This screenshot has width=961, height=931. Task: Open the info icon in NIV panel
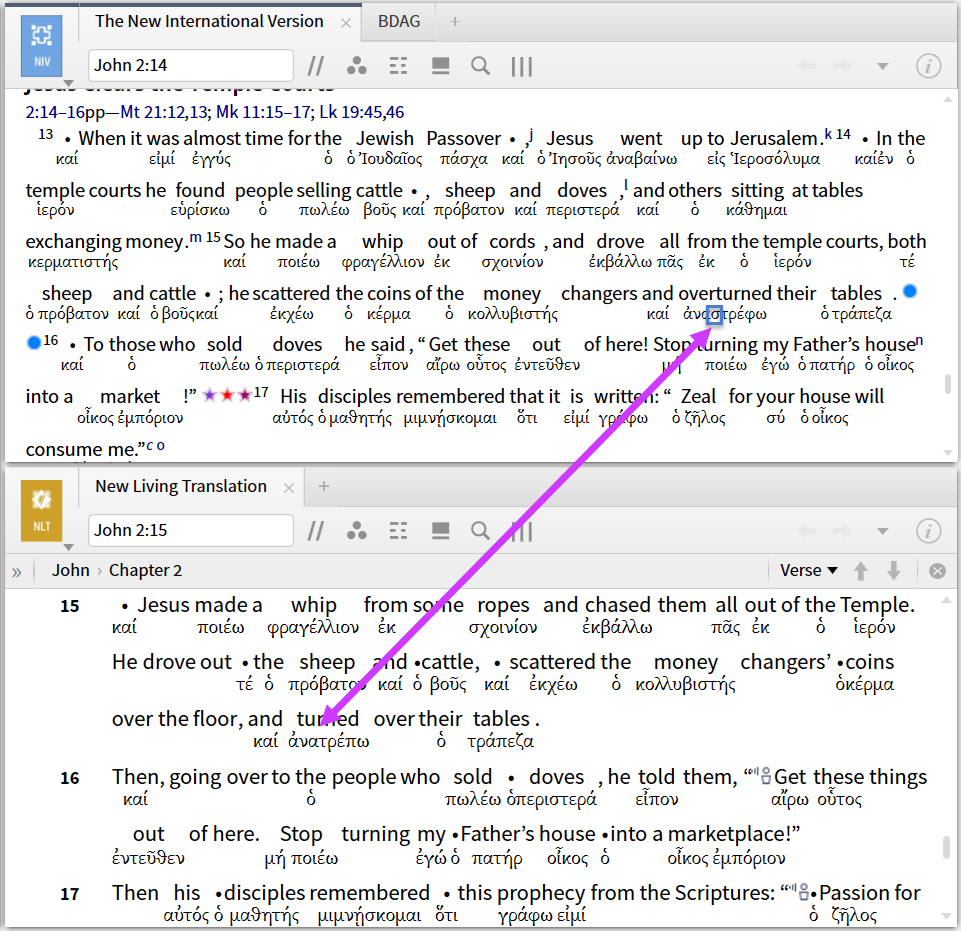[929, 66]
